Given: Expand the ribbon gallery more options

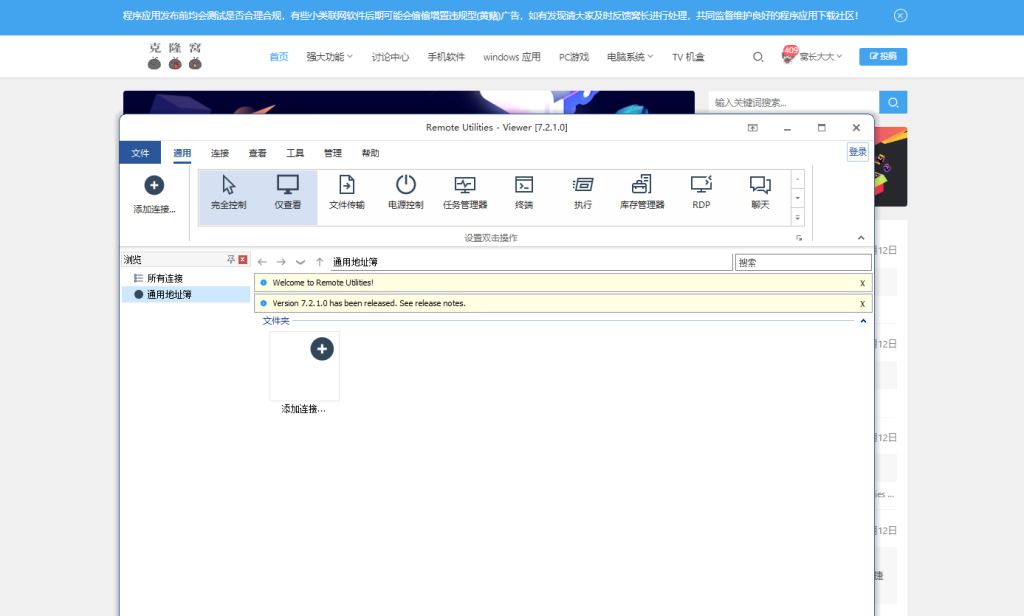Looking at the screenshot, I should [797, 218].
